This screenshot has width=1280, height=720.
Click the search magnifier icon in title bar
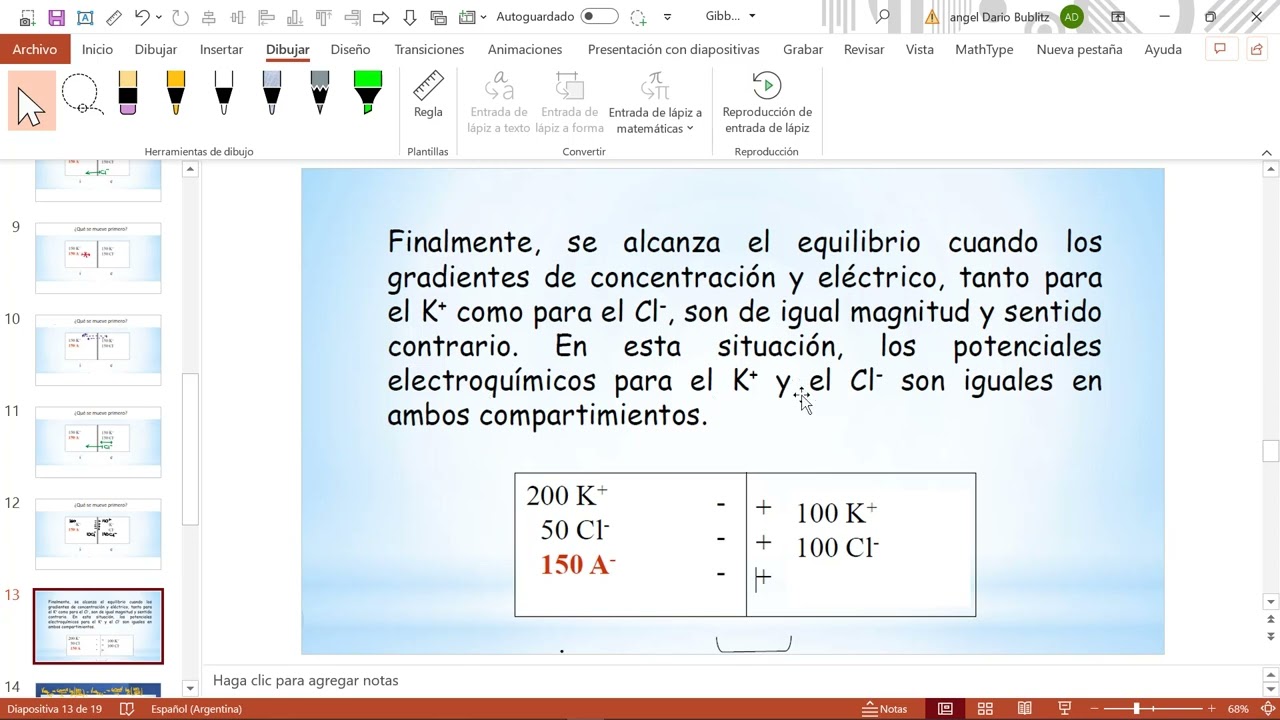882,17
